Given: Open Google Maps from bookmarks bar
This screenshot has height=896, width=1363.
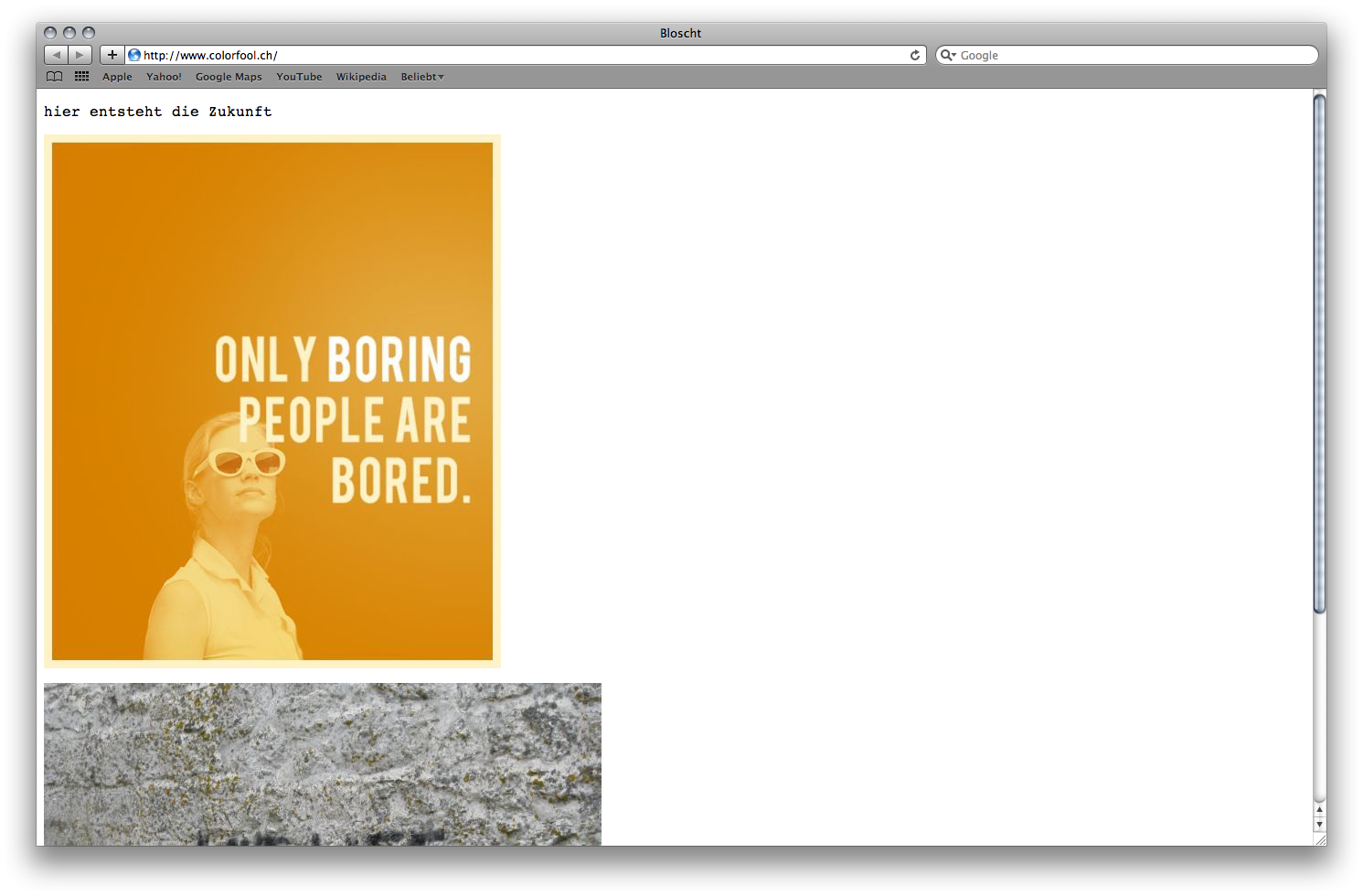Looking at the screenshot, I should click(229, 77).
